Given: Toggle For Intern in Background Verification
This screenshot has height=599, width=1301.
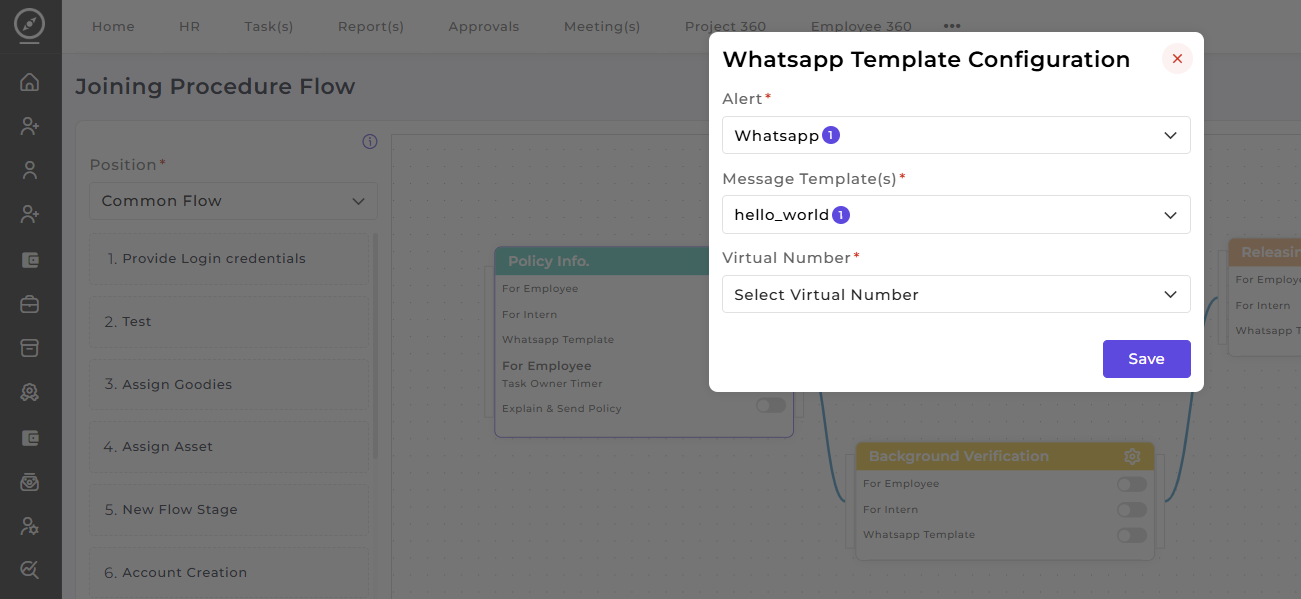Looking at the screenshot, I should click(x=1132, y=510).
